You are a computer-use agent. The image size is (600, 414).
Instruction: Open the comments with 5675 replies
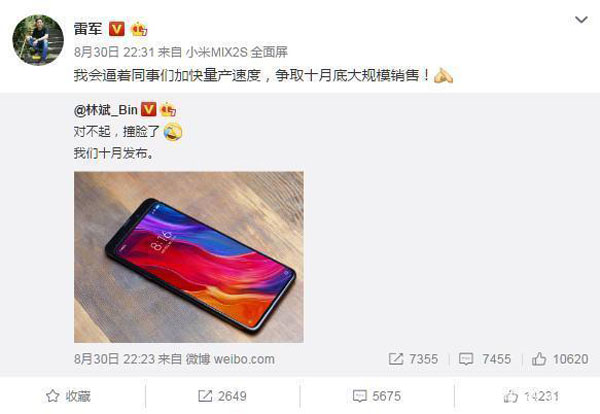coord(377,396)
